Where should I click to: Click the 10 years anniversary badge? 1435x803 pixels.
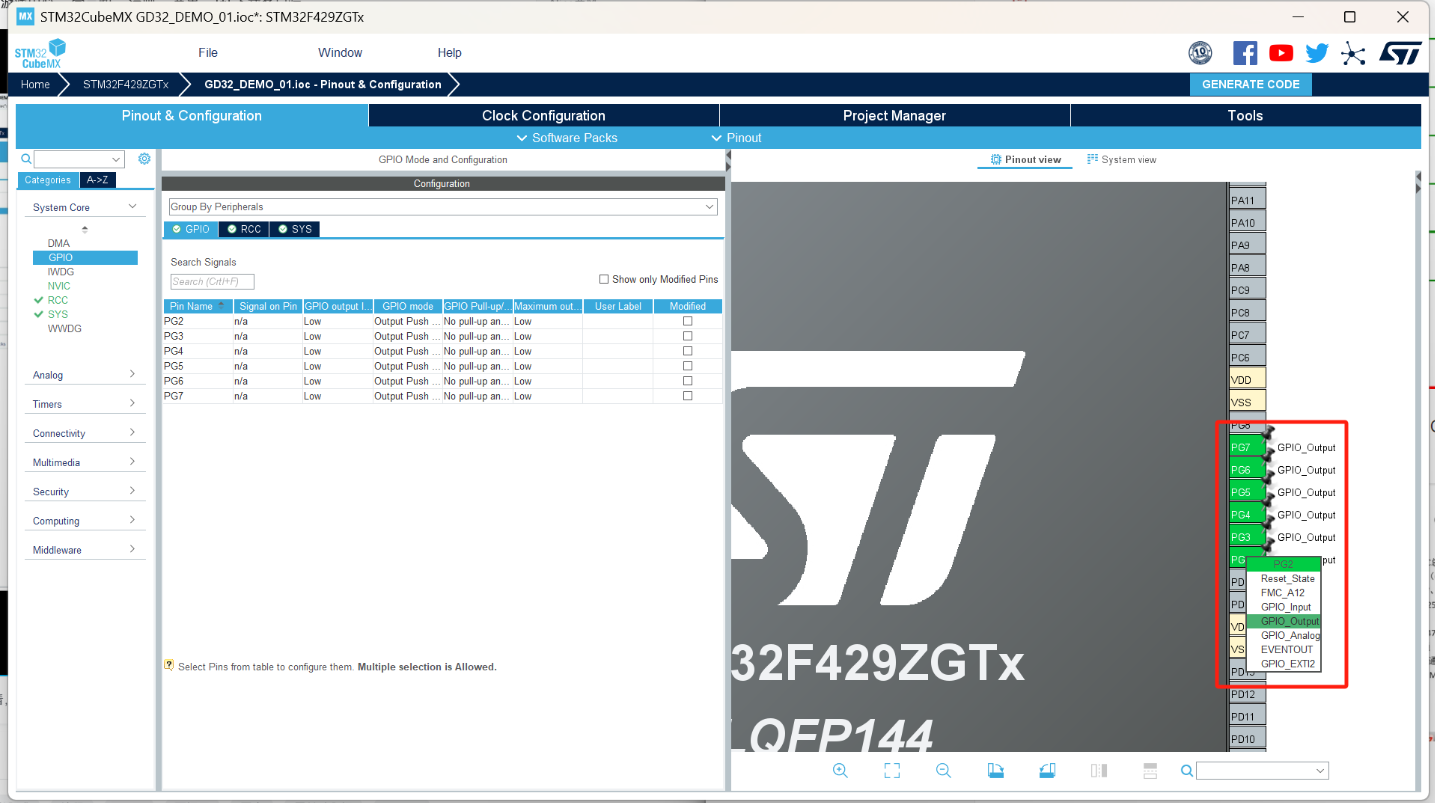(x=1200, y=53)
